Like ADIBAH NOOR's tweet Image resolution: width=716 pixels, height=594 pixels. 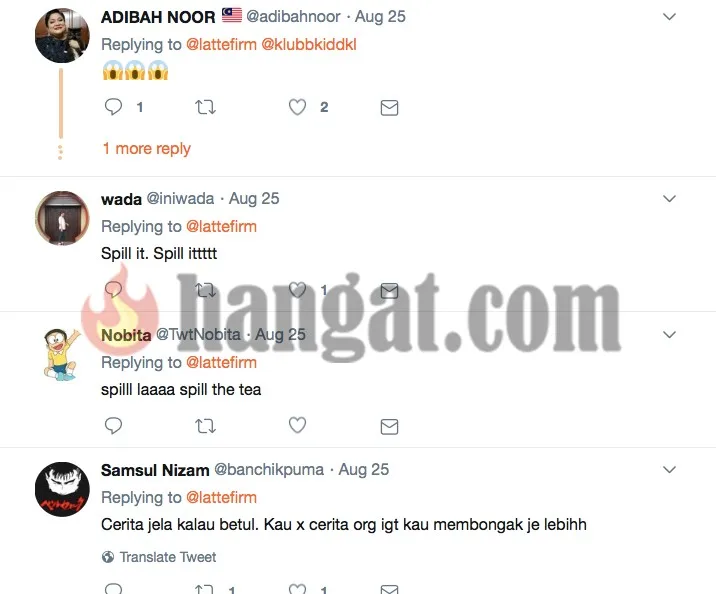297,107
